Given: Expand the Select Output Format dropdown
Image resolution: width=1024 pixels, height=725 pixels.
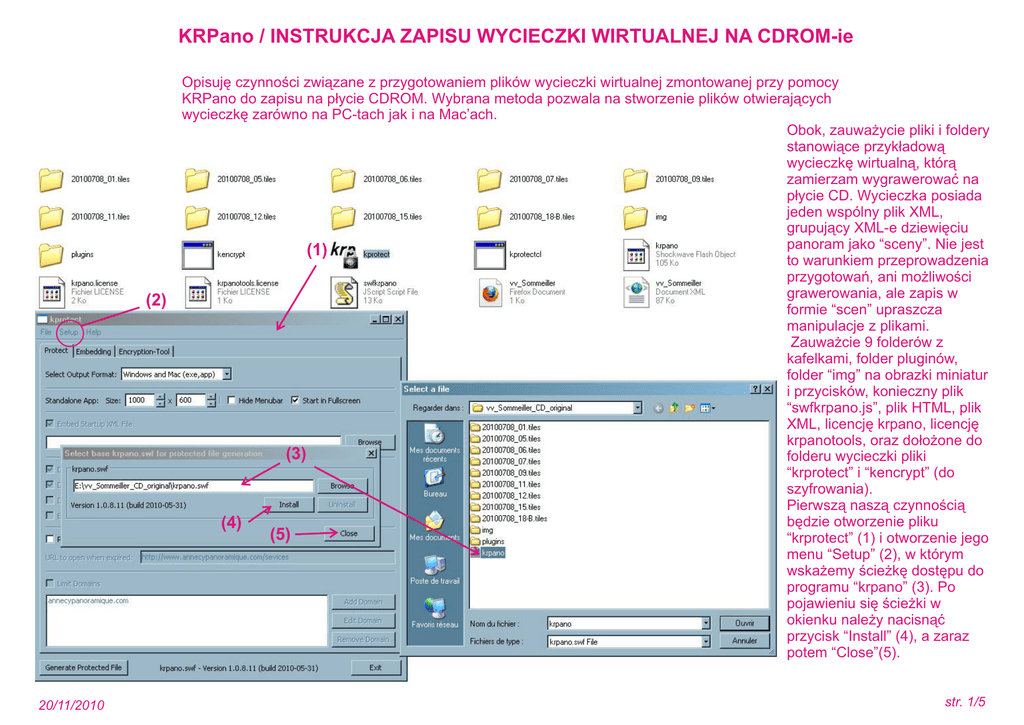Looking at the screenshot, I should (x=227, y=374).
